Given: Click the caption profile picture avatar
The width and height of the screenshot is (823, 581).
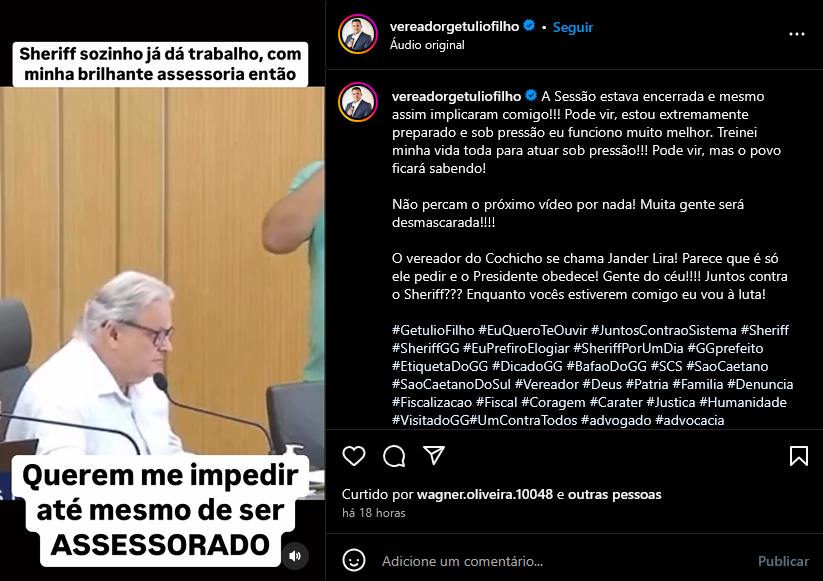Looking at the screenshot, I should click(358, 102).
